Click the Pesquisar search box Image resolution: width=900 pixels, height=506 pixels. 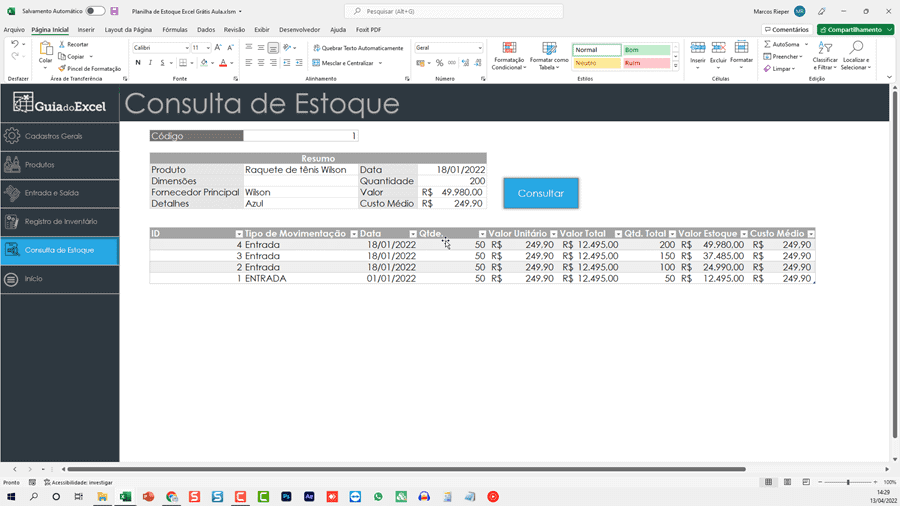453,11
